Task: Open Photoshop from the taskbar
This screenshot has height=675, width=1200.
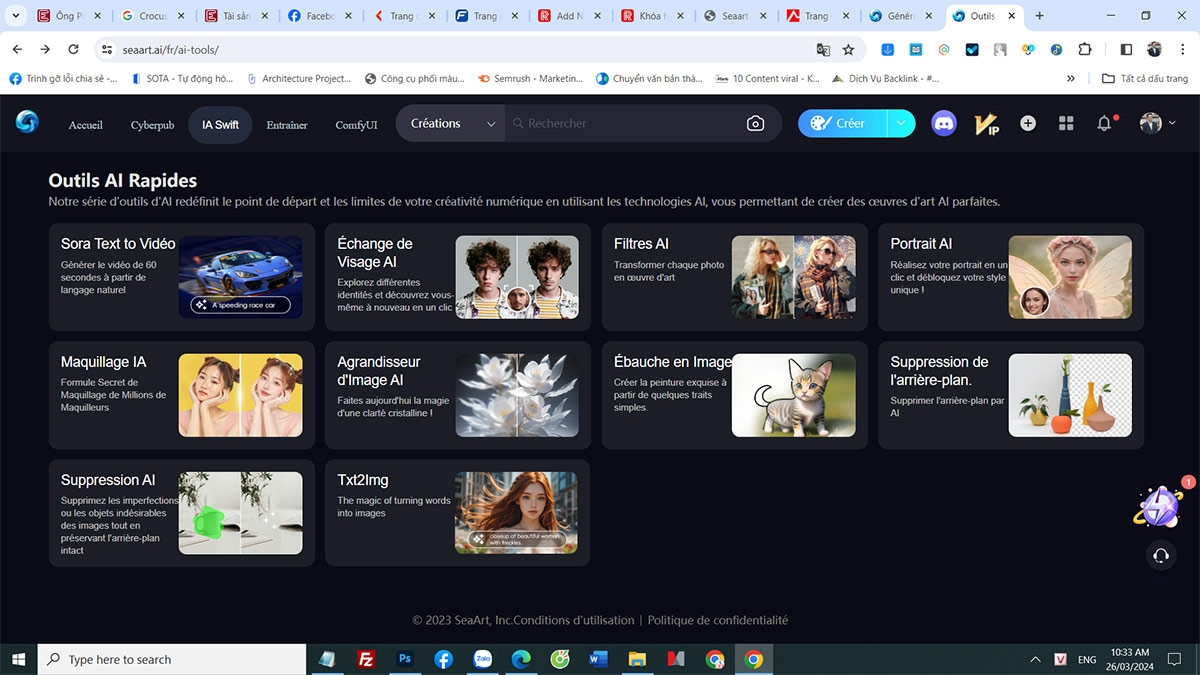Action: click(x=405, y=659)
